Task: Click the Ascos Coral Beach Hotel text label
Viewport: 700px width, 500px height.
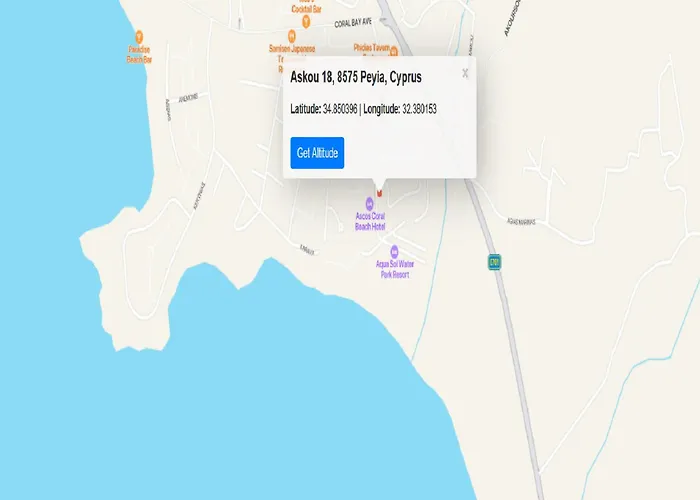Action: coord(370,221)
